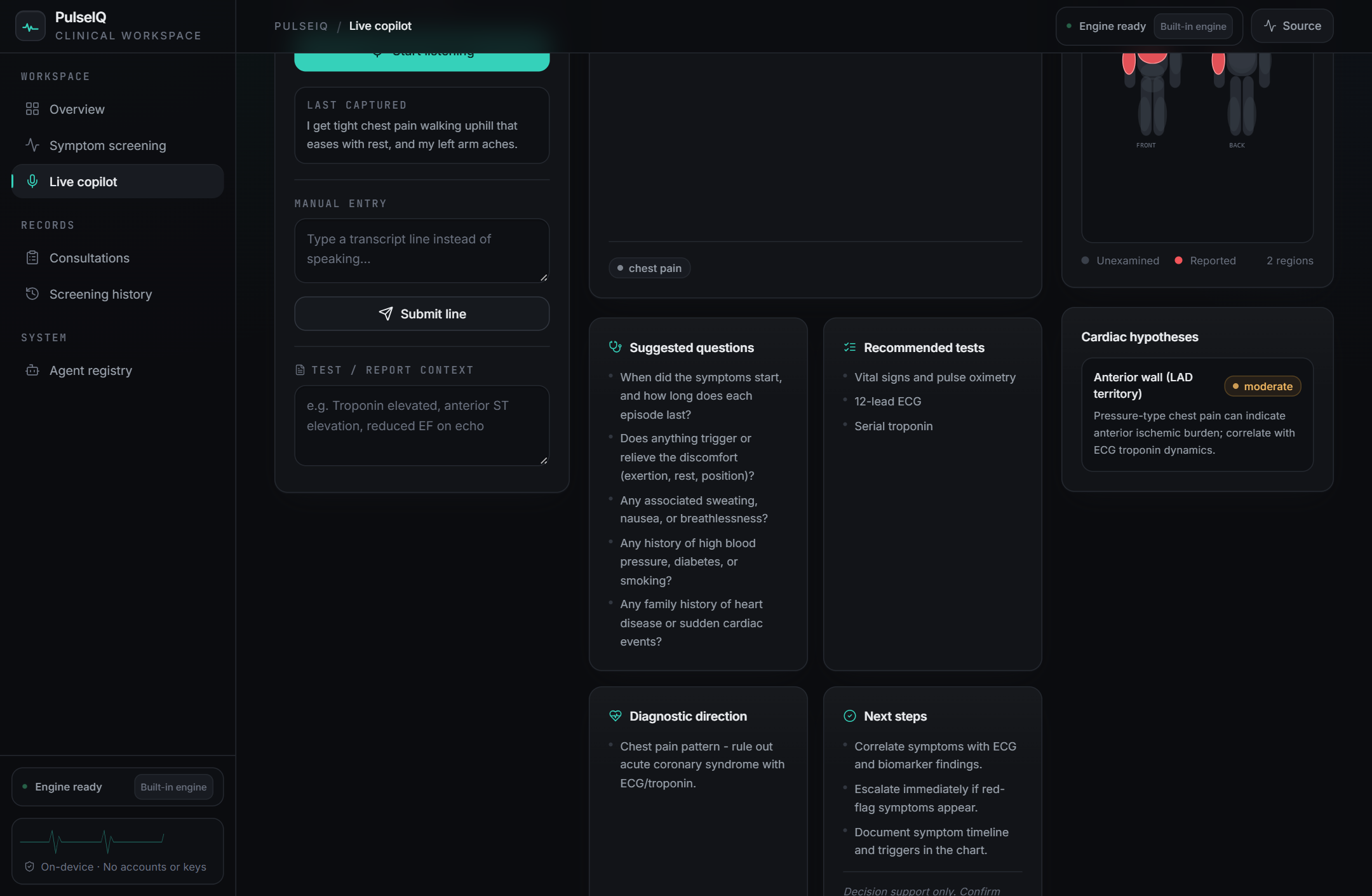The height and width of the screenshot is (896, 1372).
Task: Click the Live copilot microphone icon
Action: (x=32, y=181)
